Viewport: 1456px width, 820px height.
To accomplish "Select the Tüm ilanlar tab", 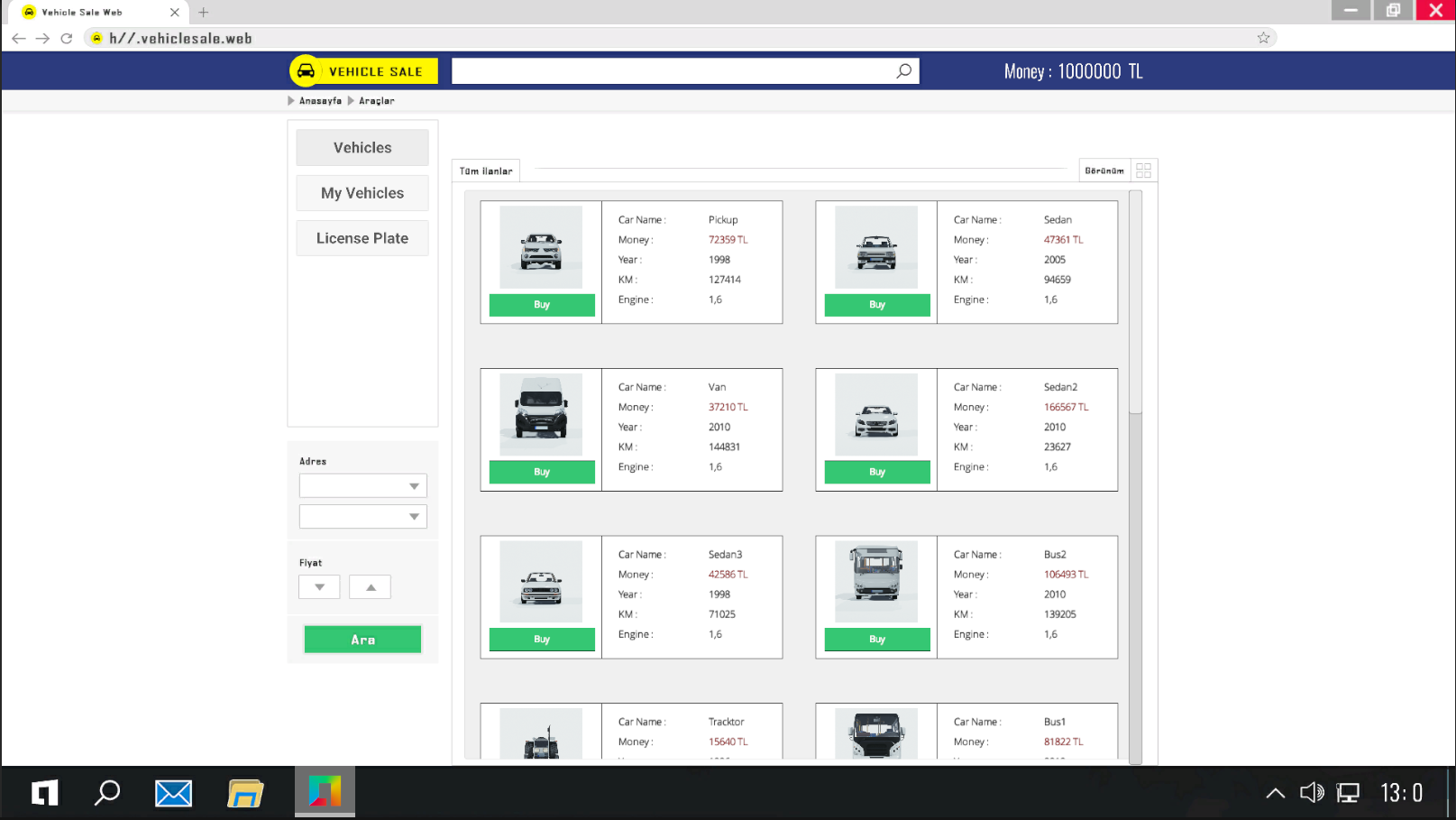I will (486, 170).
